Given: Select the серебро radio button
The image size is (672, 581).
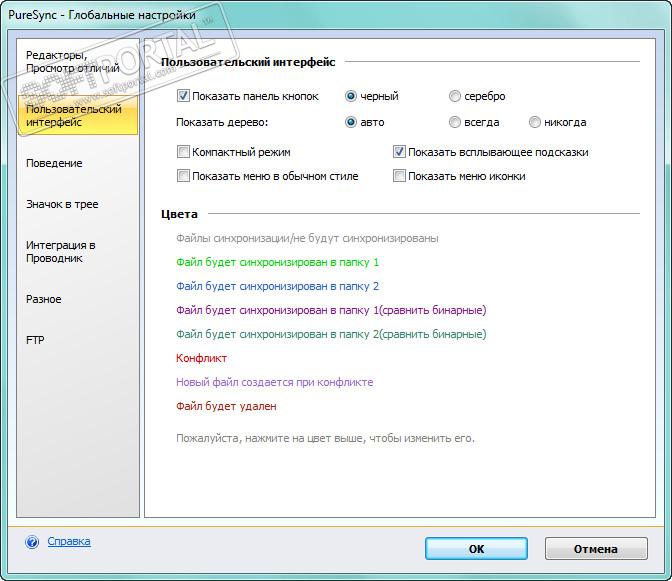Looking at the screenshot, I should pyautogui.click(x=454, y=96).
